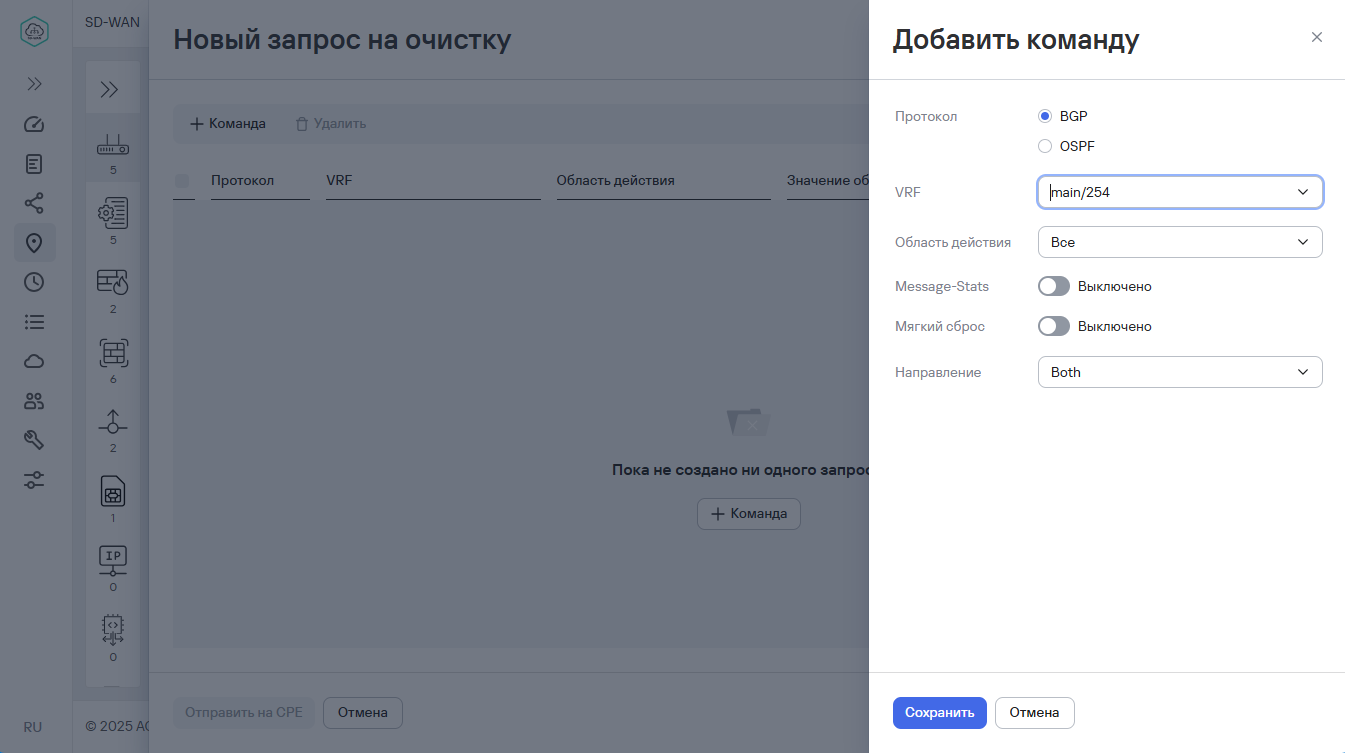Select the gear configuration list icon
Image resolution: width=1345 pixels, height=753 pixels.
[113, 213]
